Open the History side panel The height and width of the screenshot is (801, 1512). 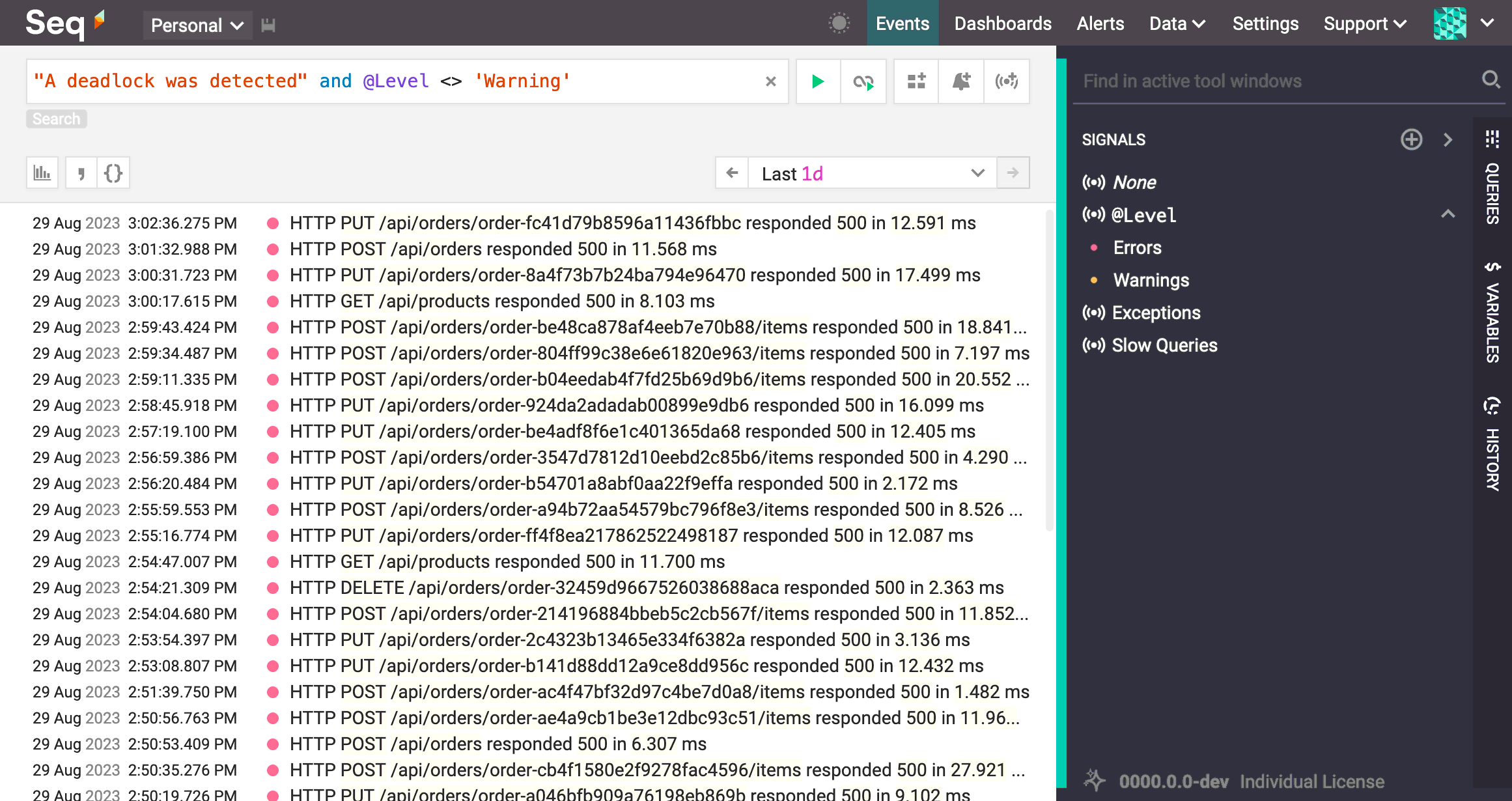1492,443
